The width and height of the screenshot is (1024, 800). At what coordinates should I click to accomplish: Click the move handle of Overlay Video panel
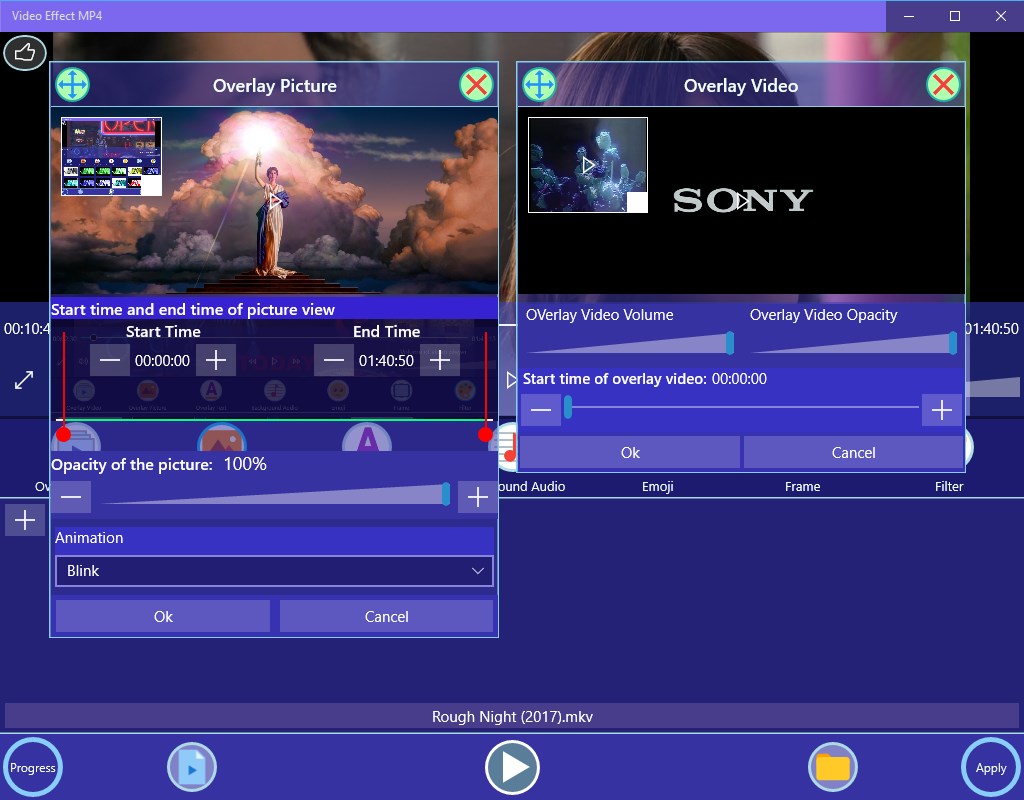point(539,85)
